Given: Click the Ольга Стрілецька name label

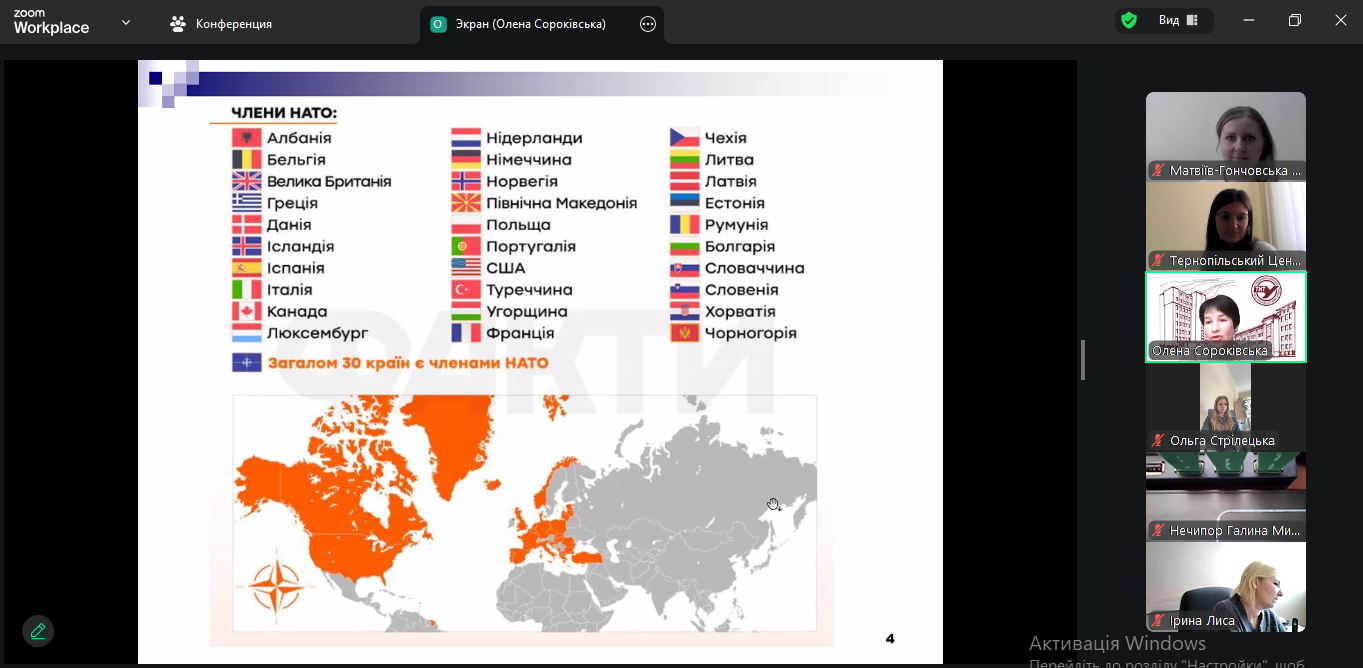Looking at the screenshot, I should (x=1222, y=441).
